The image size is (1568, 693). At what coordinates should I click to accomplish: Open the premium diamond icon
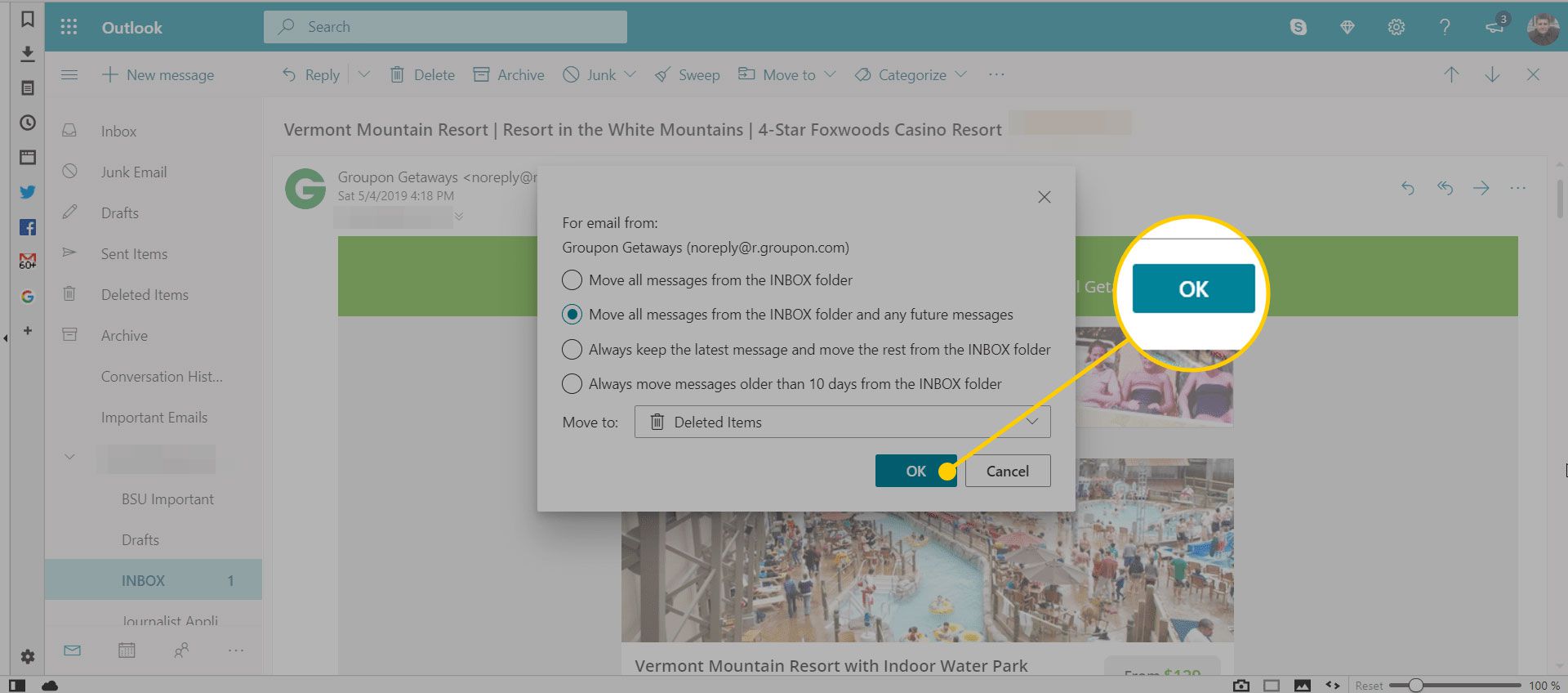1347,27
